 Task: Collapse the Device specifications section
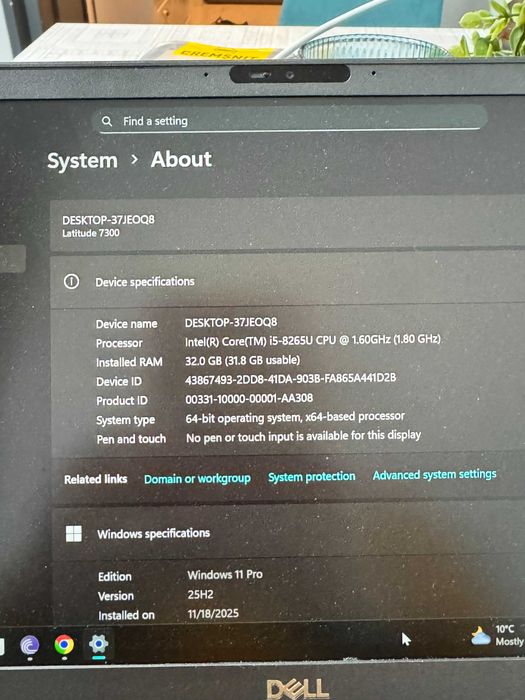tap(288, 281)
